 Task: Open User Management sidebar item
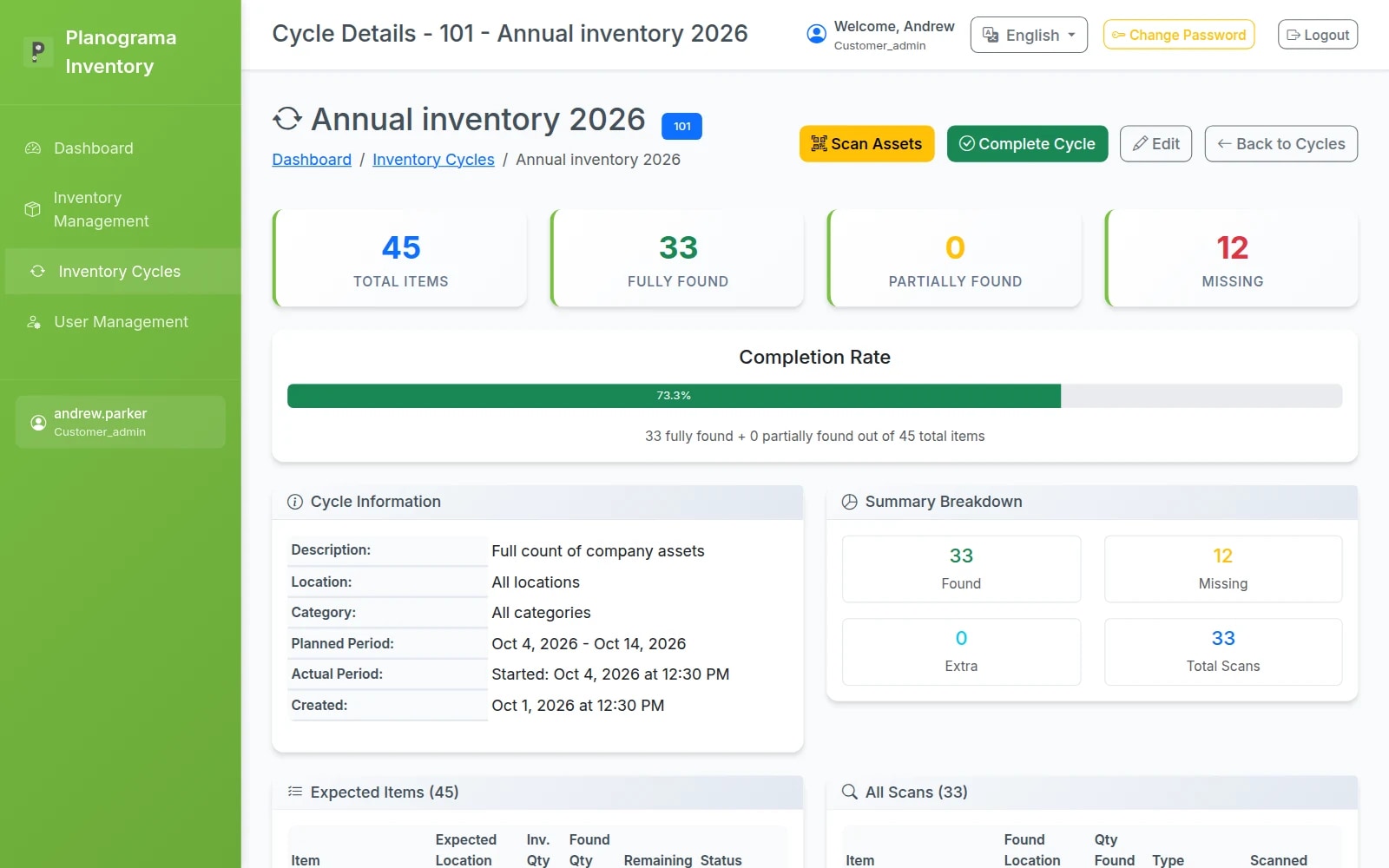[121, 322]
